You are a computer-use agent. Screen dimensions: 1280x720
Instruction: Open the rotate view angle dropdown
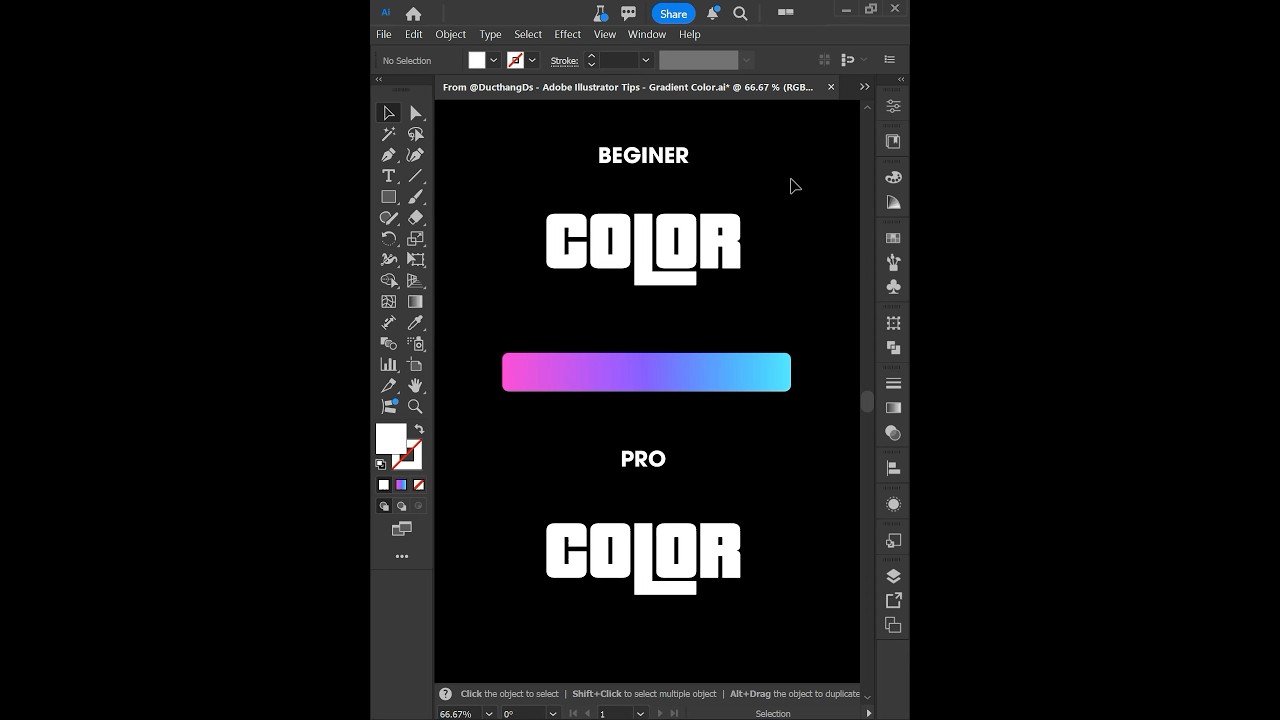[552, 714]
